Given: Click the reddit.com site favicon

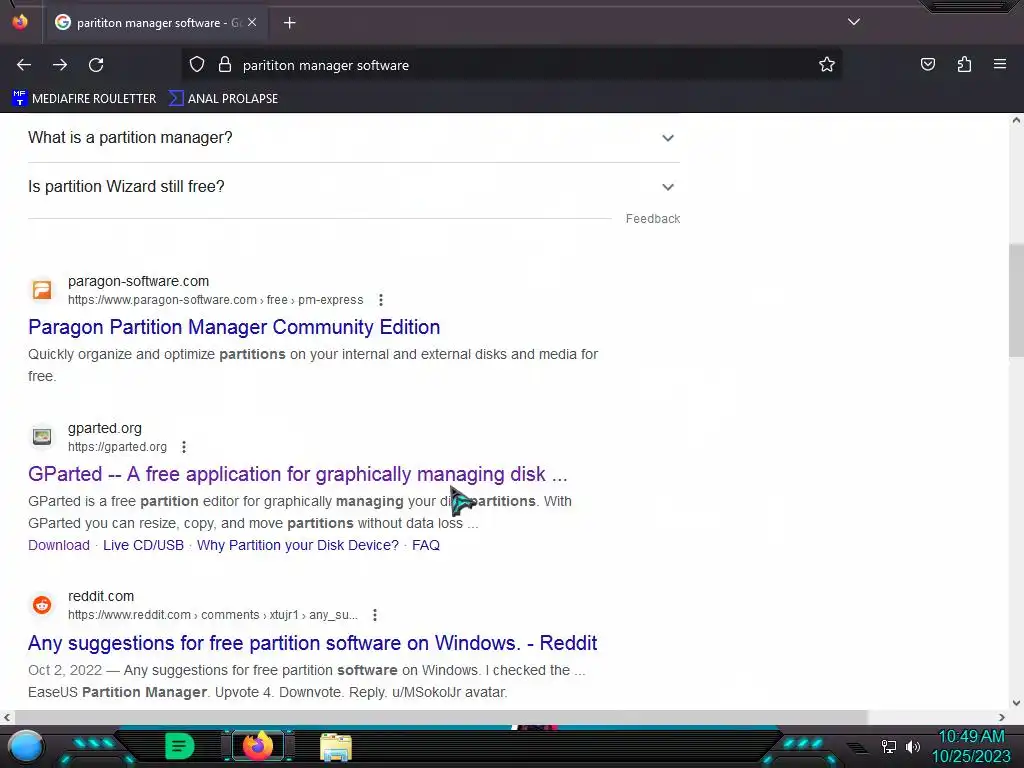Looking at the screenshot, I should coord(42,605).
